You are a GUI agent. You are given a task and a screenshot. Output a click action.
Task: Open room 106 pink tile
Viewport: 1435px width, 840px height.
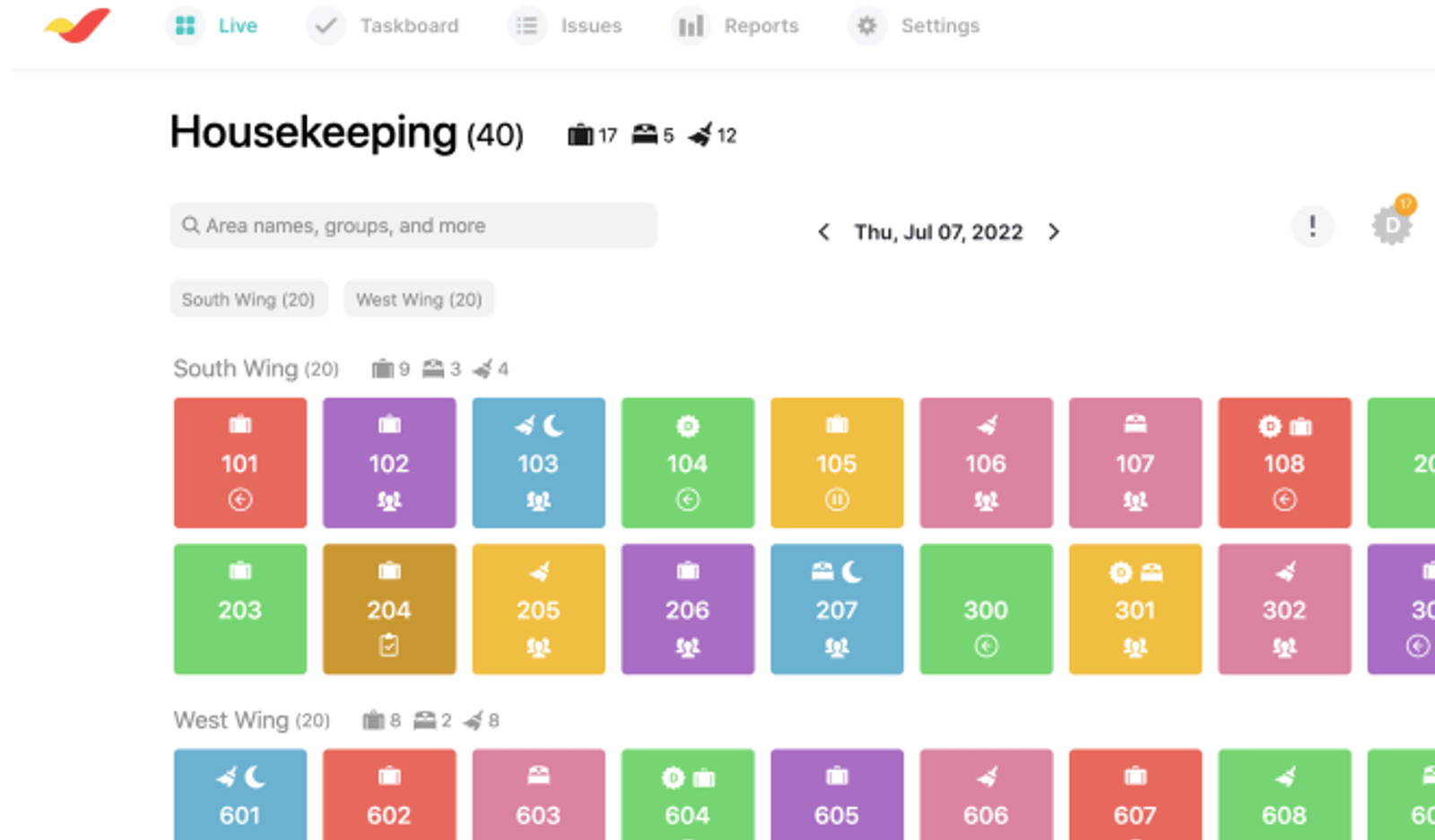[986, 463]
